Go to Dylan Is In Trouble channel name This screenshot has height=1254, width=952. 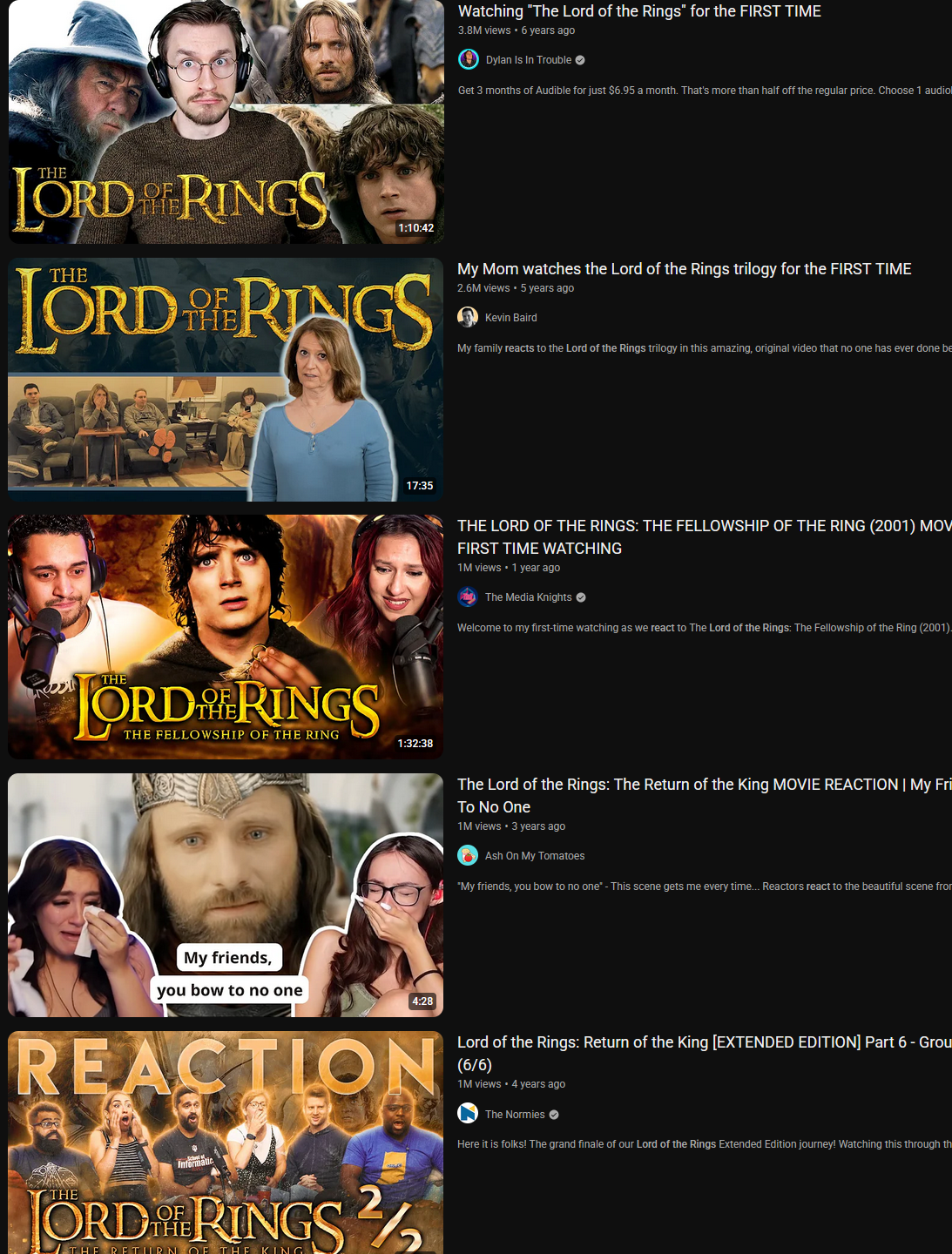(529, 60)
